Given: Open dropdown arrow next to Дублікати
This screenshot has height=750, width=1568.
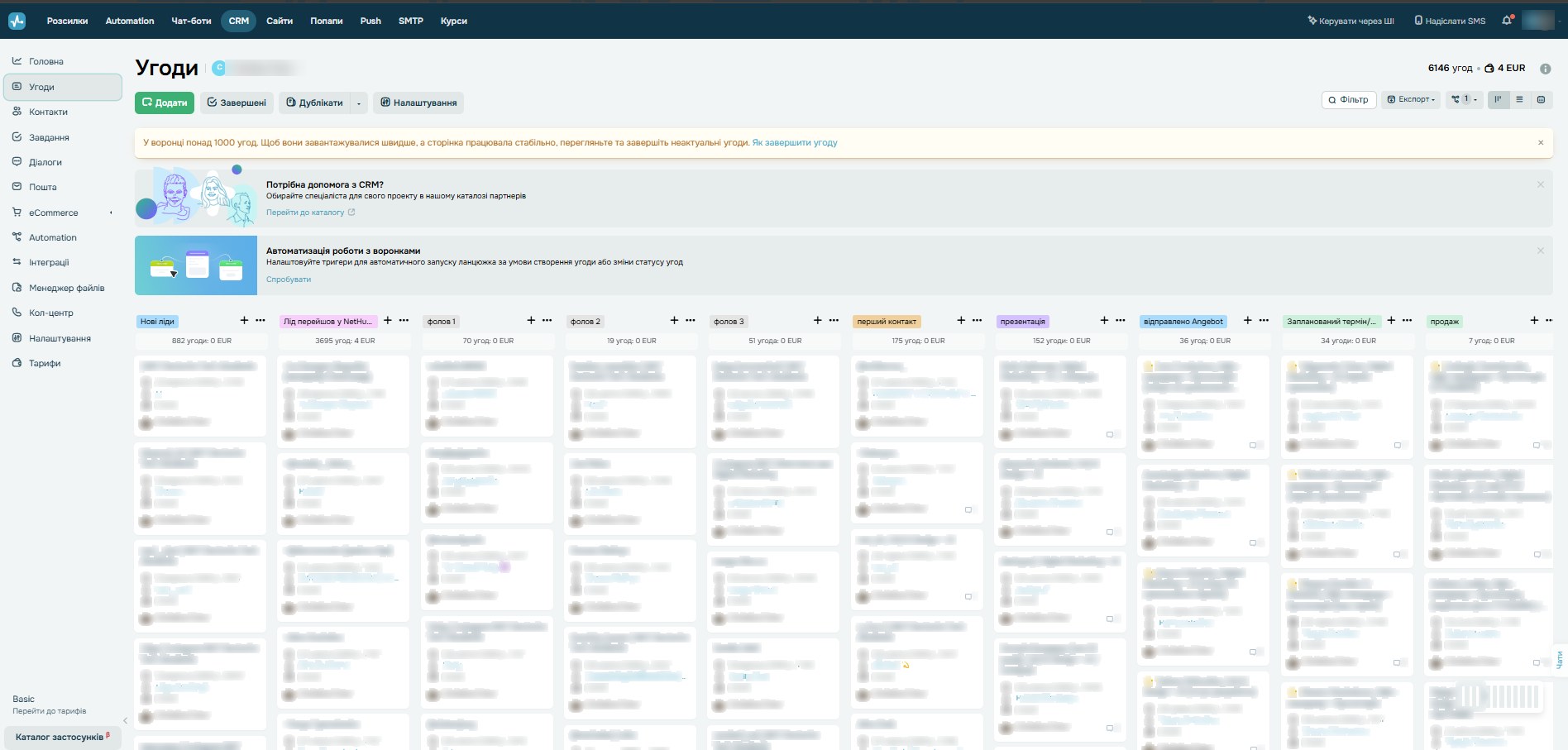Looking at the screenshot, I should pyautogui.click(x=359, y=103).
